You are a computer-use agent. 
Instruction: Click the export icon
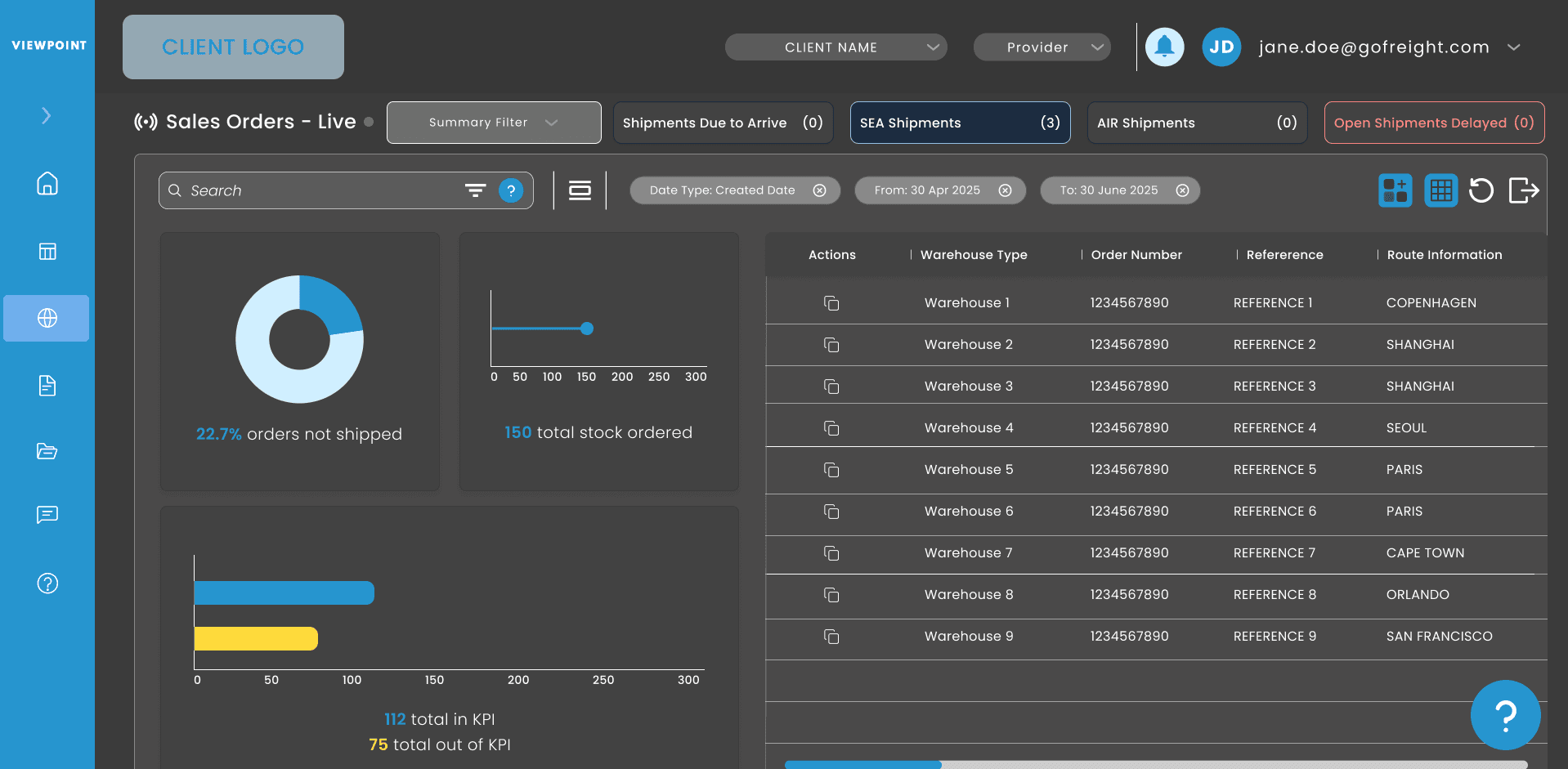pyautogui.click(x=1524, y=190)
